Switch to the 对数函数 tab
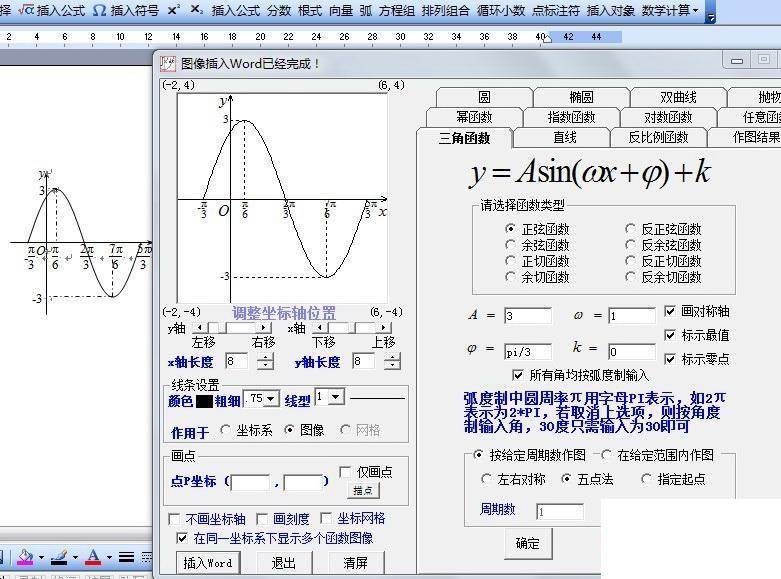 click(668, 117)
